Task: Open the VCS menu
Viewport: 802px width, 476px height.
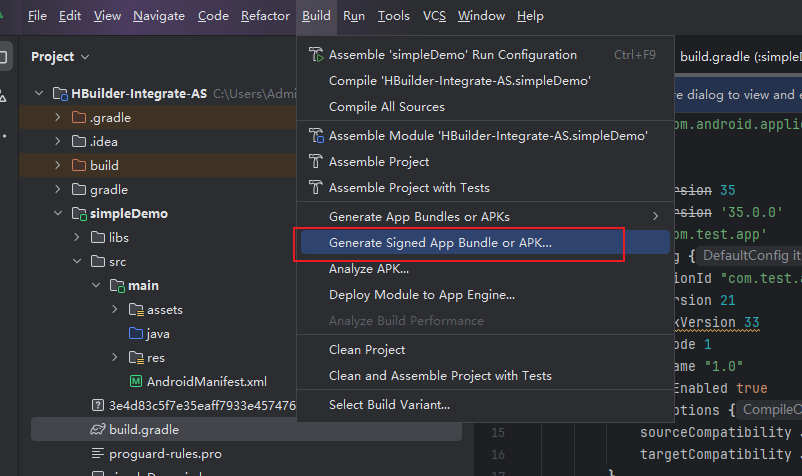Action: pyautogui.click(x=434, y=16)
